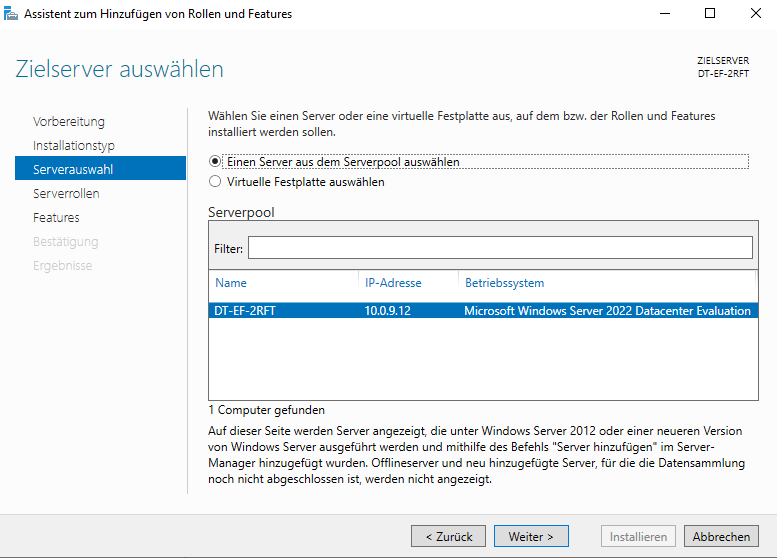
Task: Close the wizard with the X button
Action: tap(755, 14)
